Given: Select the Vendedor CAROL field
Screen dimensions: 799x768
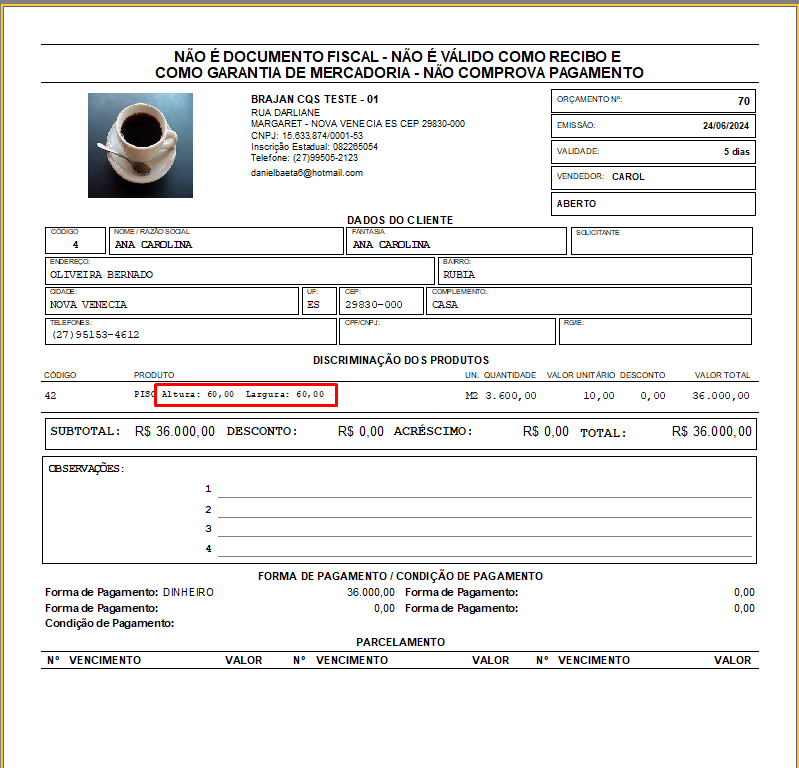Looking at the screenshot, I should tap(653, 177).
